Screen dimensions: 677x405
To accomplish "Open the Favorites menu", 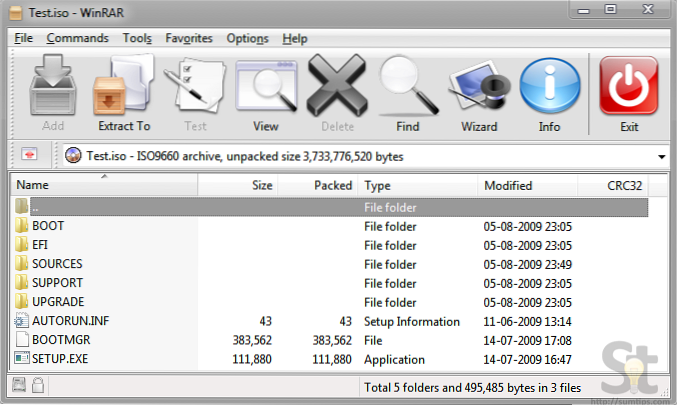I will click(189, 39).
